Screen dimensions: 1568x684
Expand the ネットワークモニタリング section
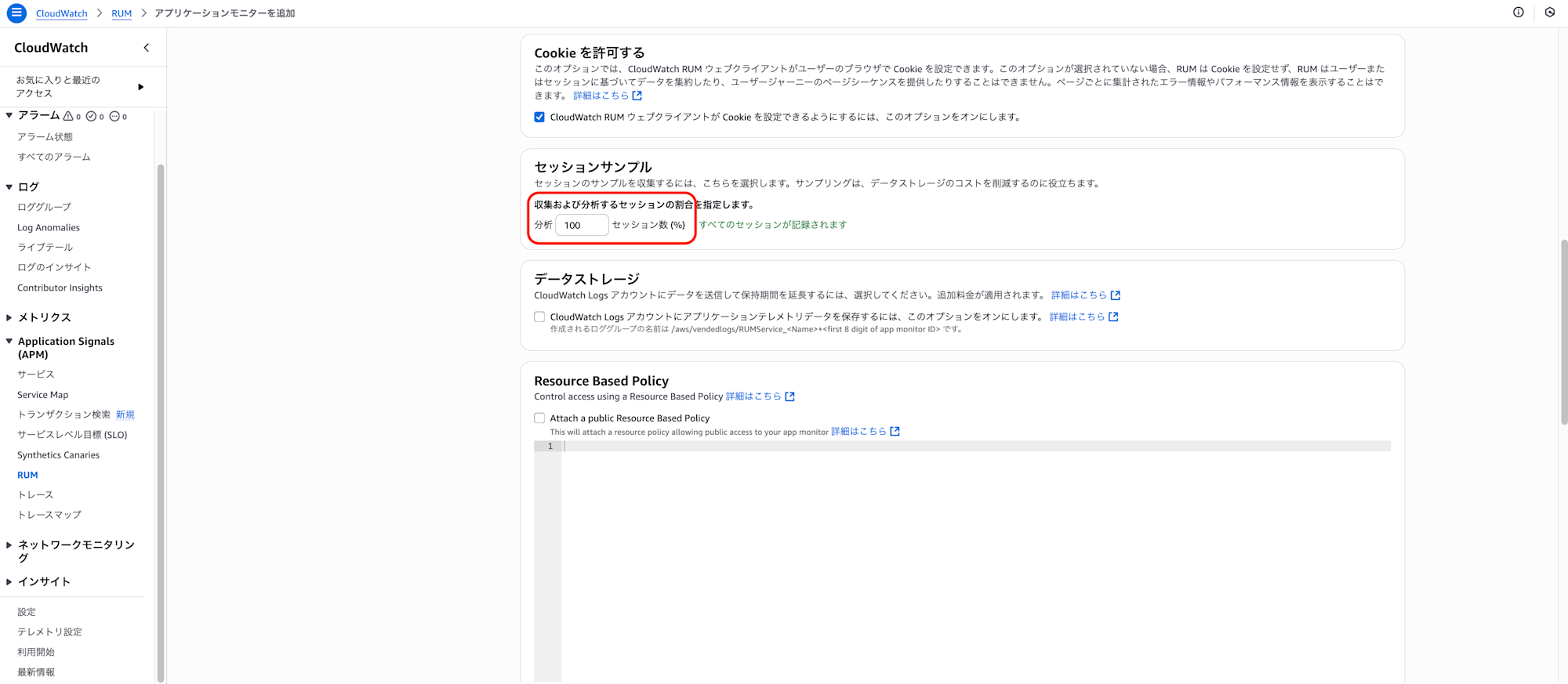pyautogui.click(x=9, y=545)
